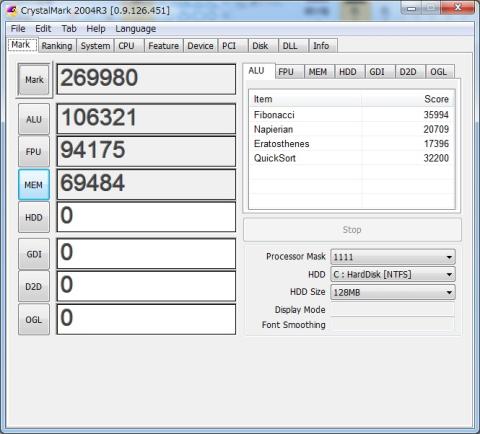Screen dimensions: 480x434
Task: Open the Edit menu
Action: pos(43,29)
